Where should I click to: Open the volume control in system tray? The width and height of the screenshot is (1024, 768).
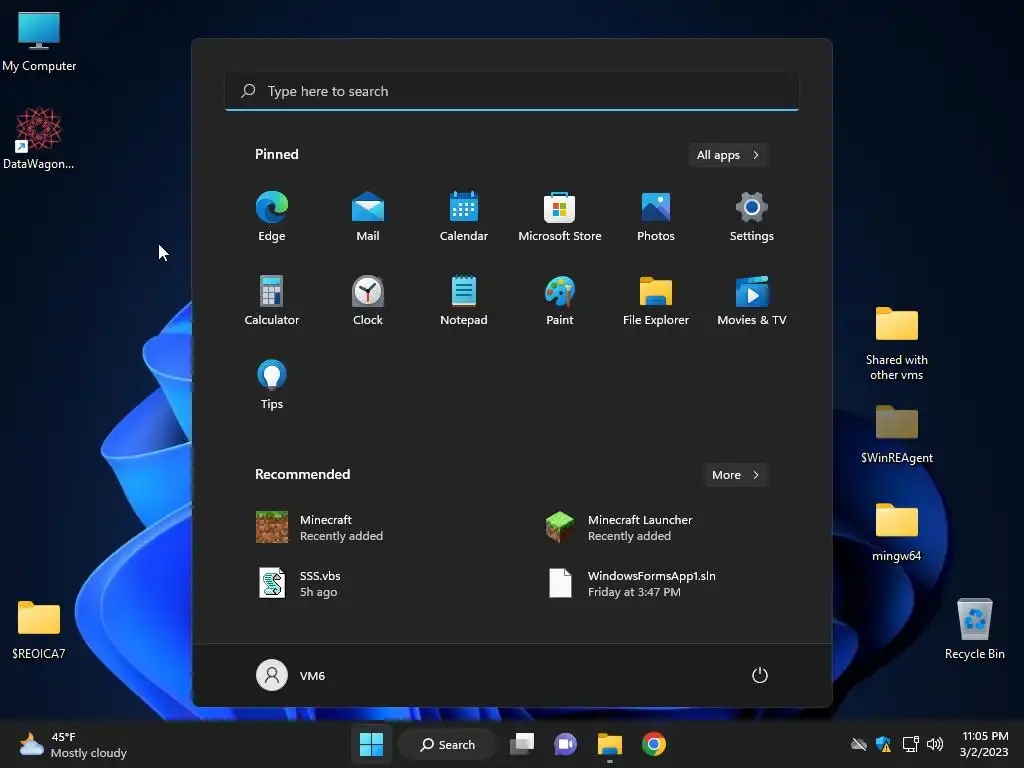point(935,744)
